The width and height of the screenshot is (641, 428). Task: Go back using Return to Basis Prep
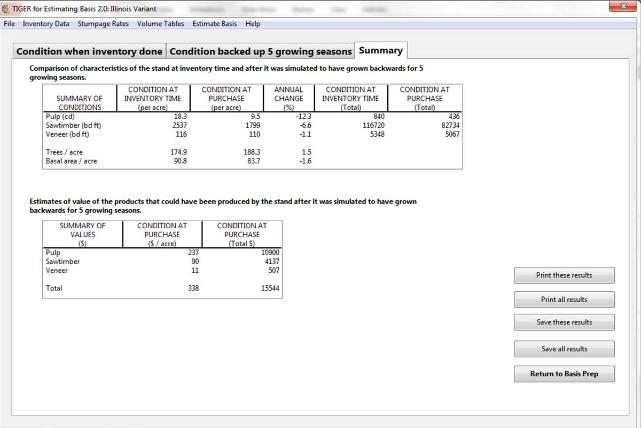[564, 374]
